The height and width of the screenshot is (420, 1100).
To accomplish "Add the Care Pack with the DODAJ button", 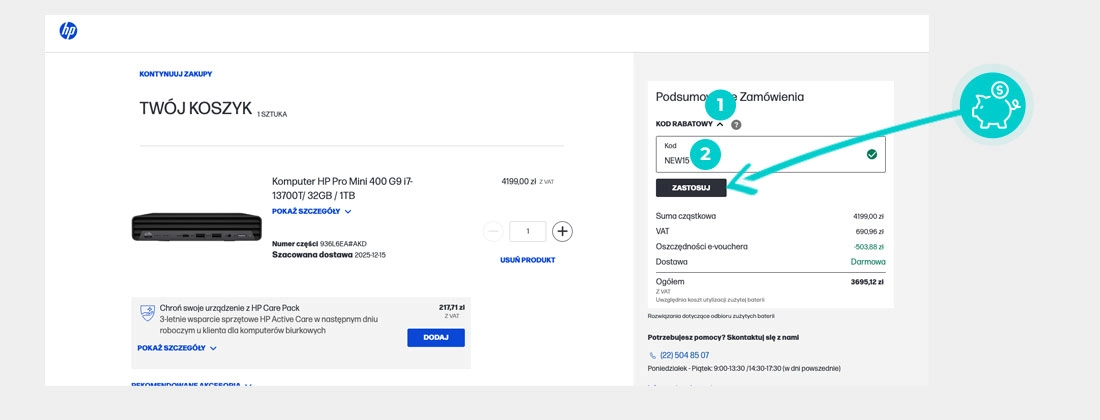I will (x=435, y=338).
